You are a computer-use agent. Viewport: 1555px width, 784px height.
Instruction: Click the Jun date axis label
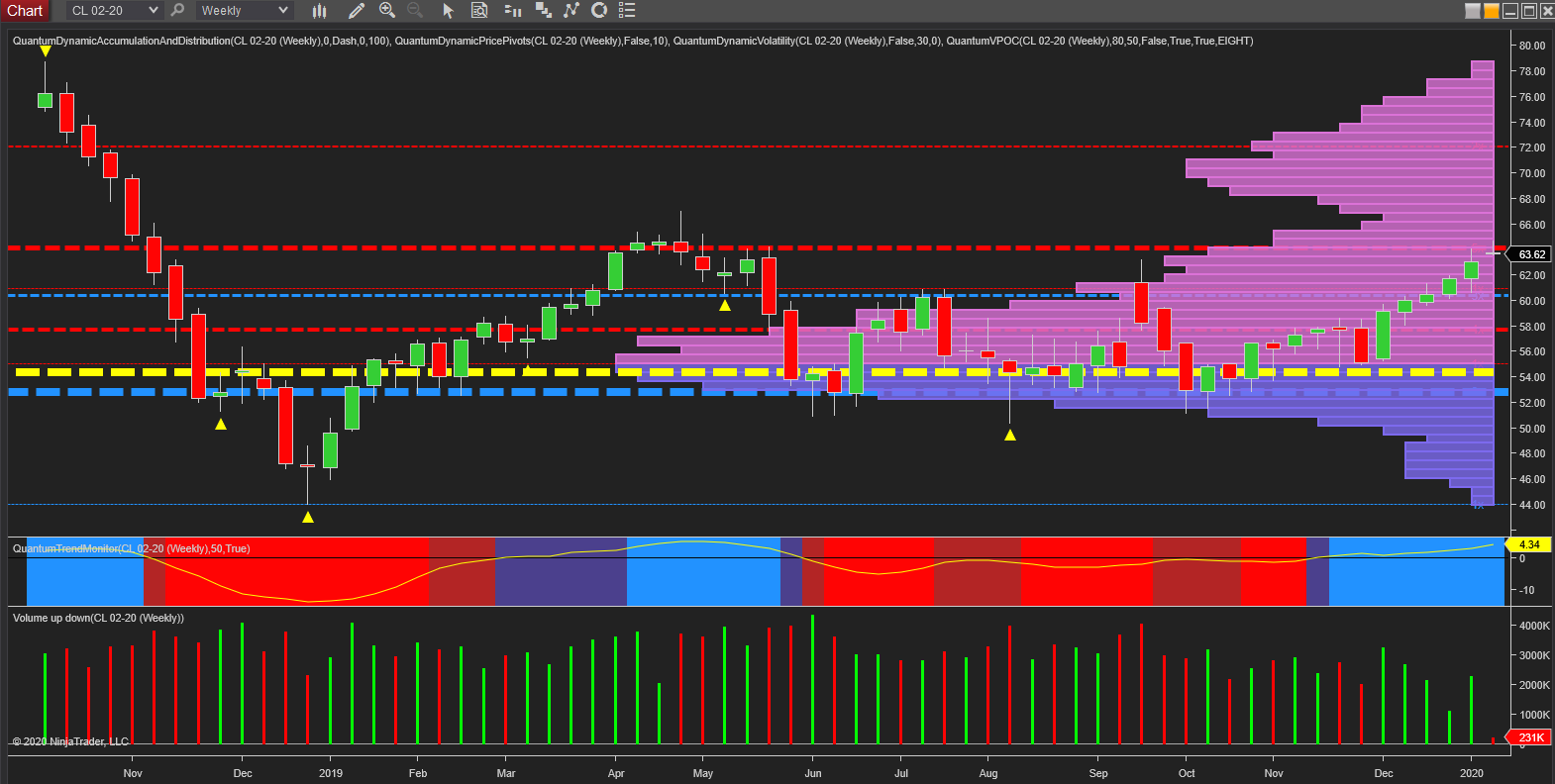(813, 773)
